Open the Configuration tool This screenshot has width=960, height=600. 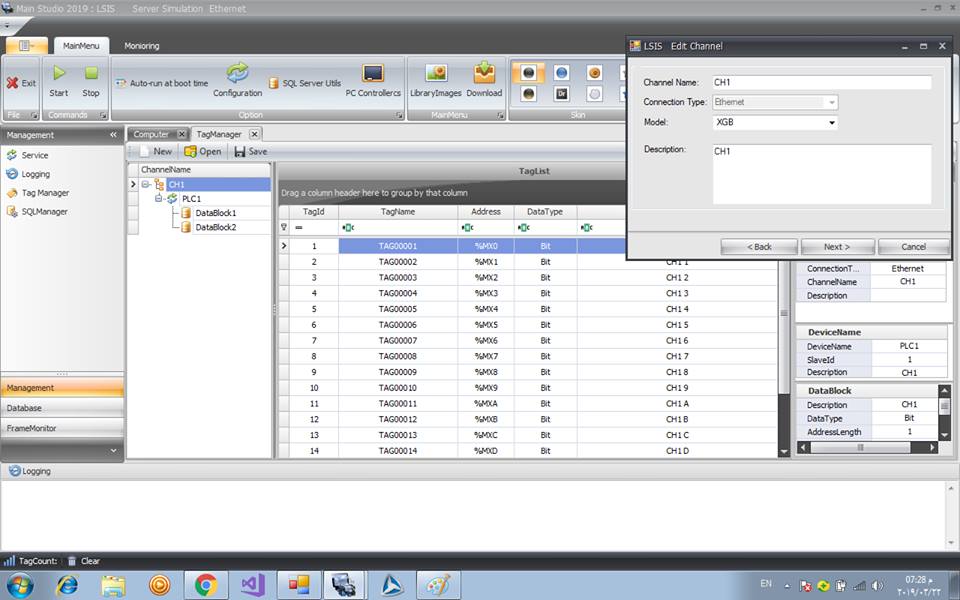pyautogui.click(x=238, y=80)
